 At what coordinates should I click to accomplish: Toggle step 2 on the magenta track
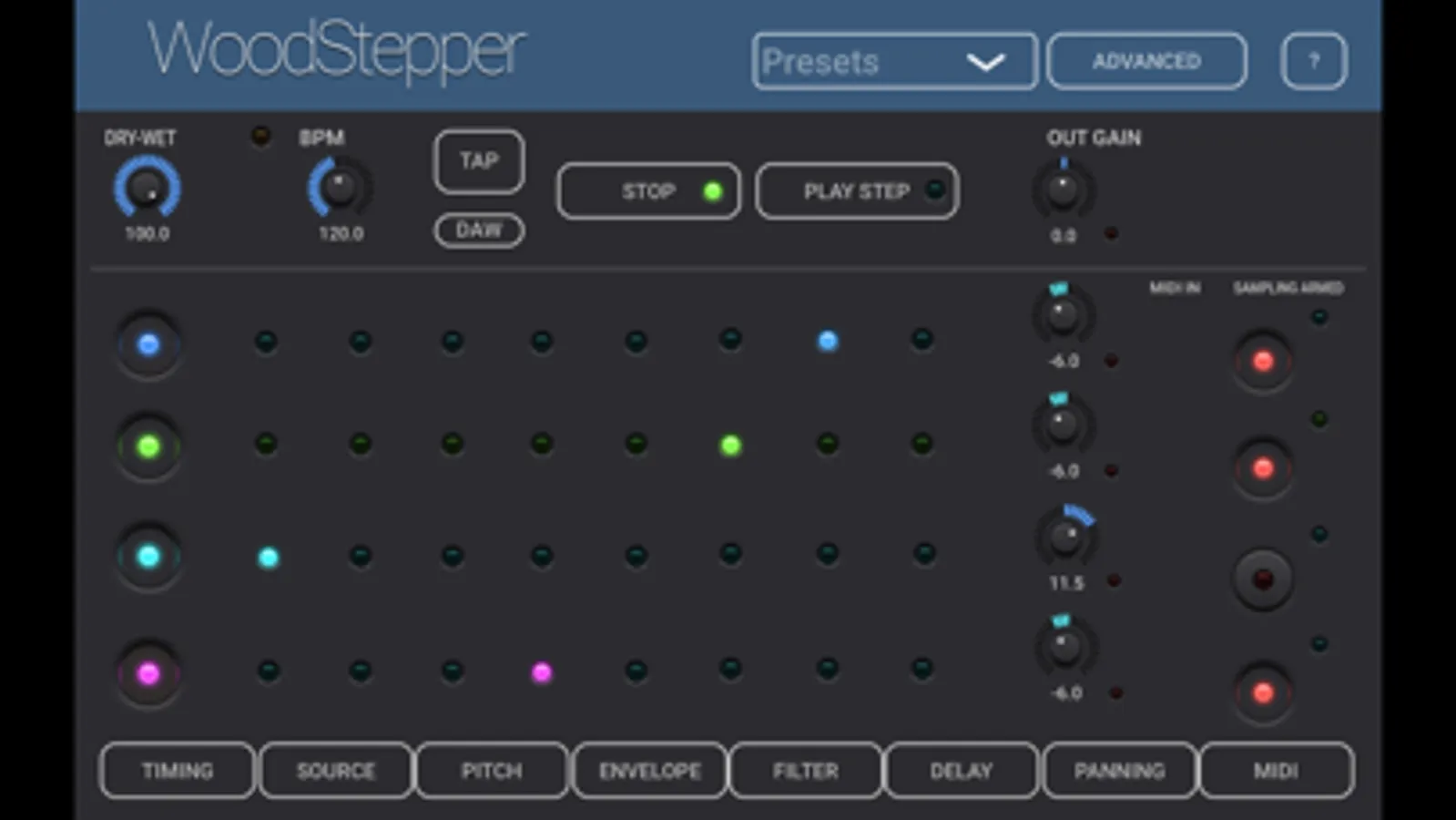coord(361,671)
